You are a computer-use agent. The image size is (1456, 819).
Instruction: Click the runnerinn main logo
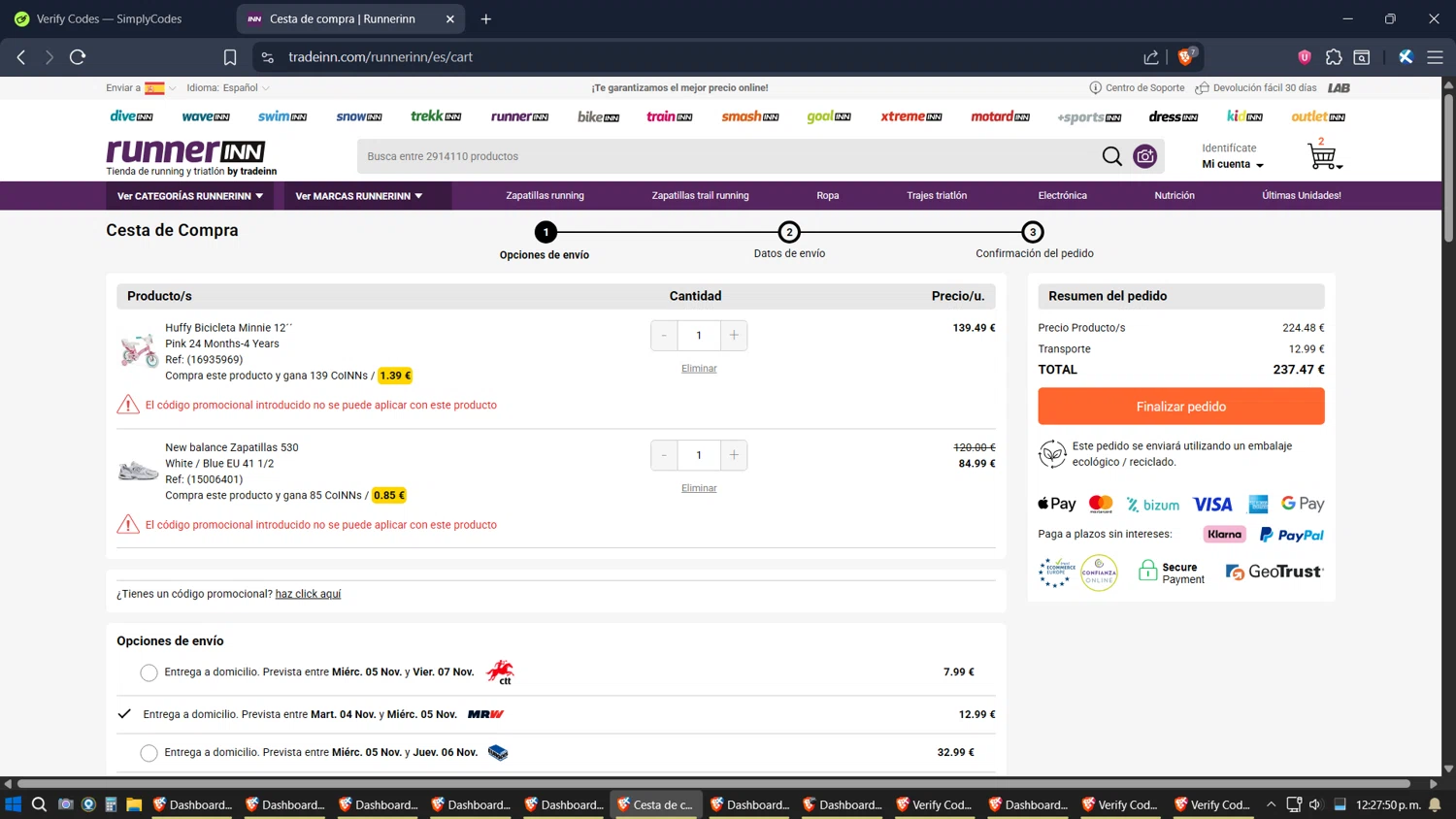pyautogui.click(x=185, y=151)
